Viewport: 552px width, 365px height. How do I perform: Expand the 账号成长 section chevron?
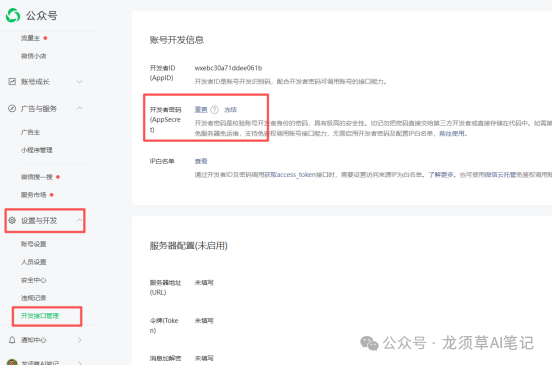tap(80, 82)
